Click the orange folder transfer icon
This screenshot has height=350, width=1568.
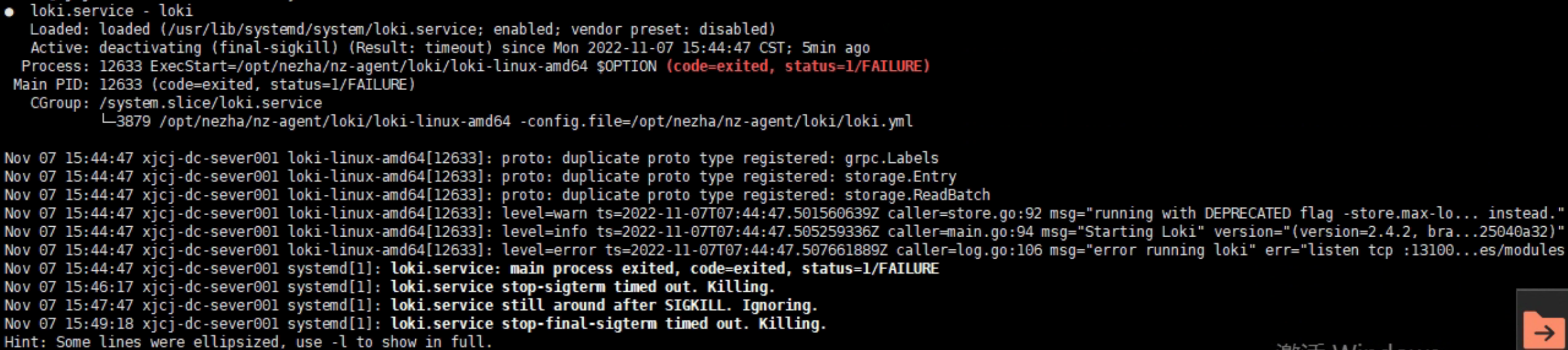pyautogui.click(x=1544, y=330)
